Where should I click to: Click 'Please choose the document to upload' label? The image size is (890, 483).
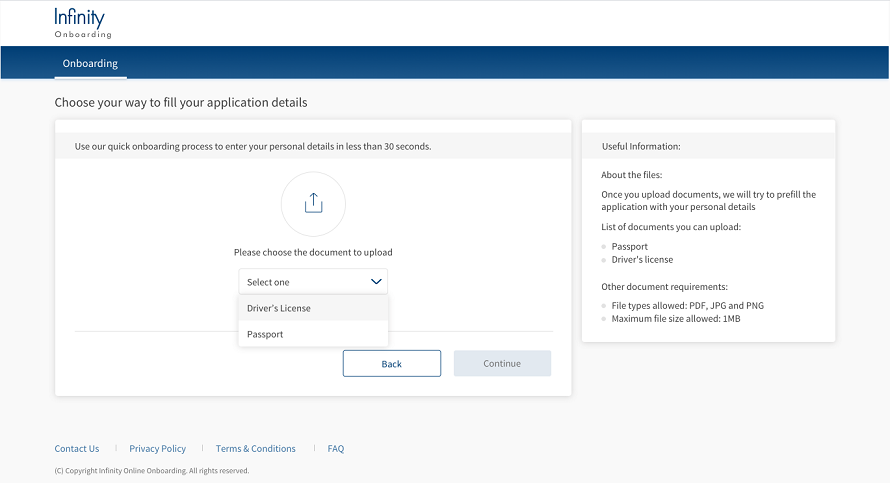313,252
